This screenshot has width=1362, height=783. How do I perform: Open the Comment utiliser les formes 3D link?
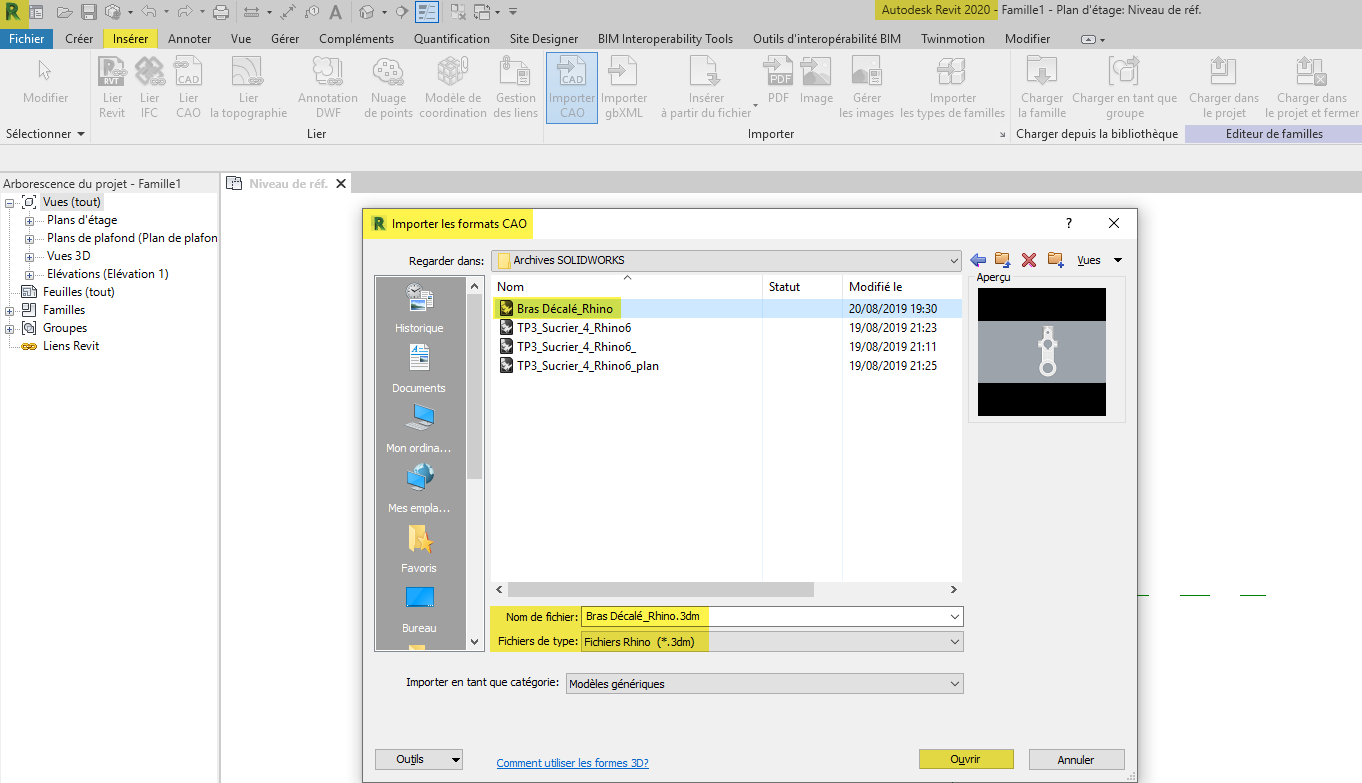click(572, 762)
